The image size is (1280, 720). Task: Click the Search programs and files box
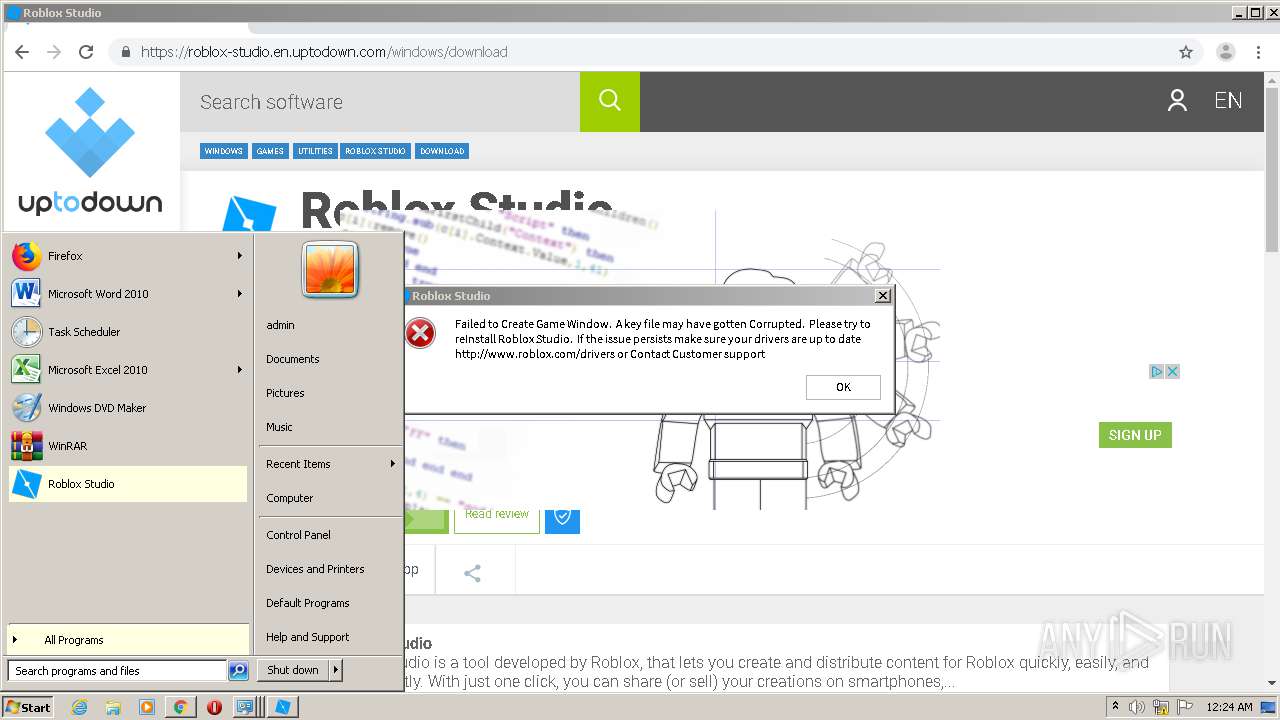click(117, 671)
